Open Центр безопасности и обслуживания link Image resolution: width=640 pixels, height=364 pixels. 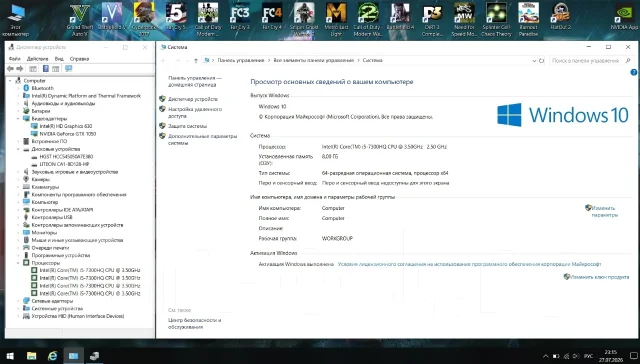tap(194, 324)
